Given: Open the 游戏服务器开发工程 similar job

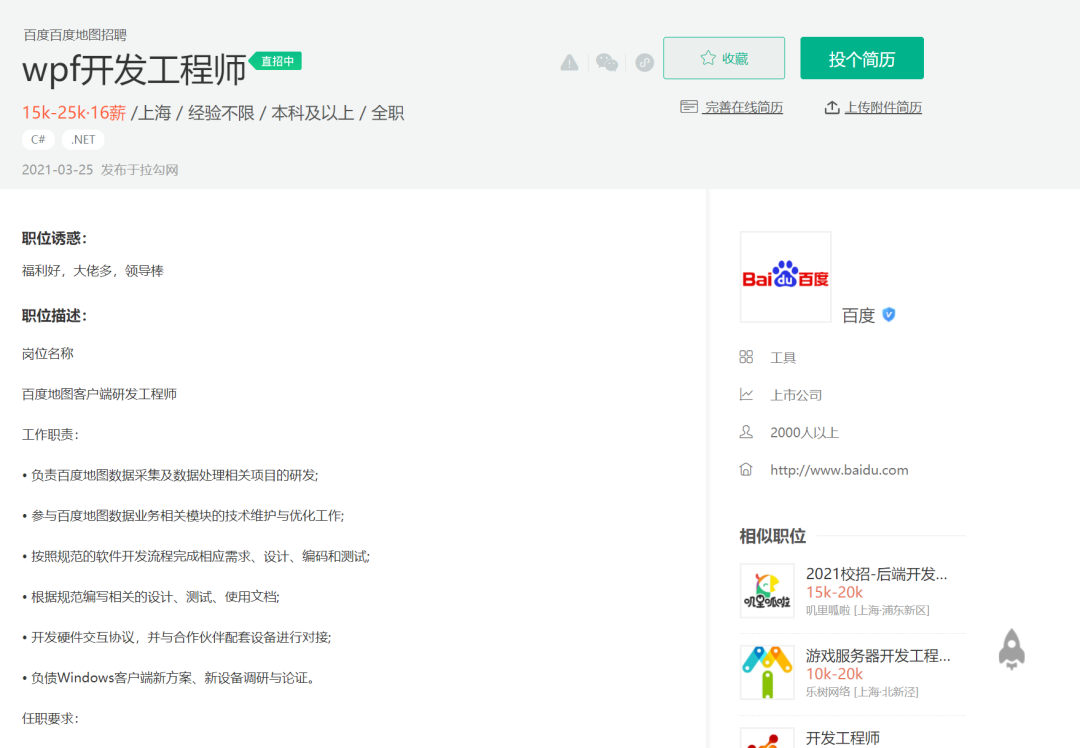Looking at the screenshot, I should 878,656.
